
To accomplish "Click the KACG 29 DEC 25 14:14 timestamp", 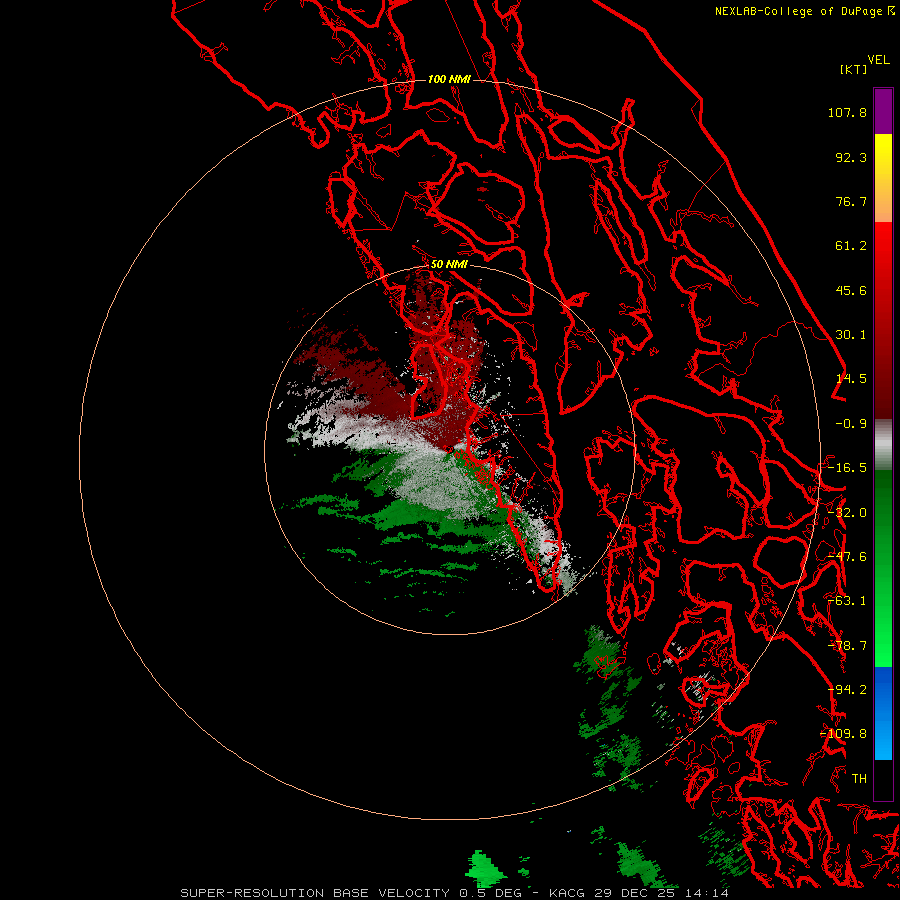I will [639, 893].
